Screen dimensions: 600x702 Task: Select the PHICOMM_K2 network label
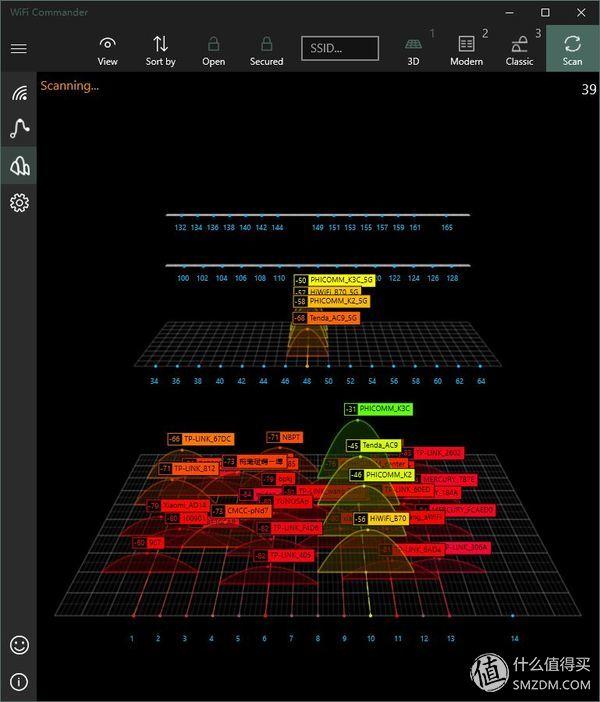[x=382, y=475]
